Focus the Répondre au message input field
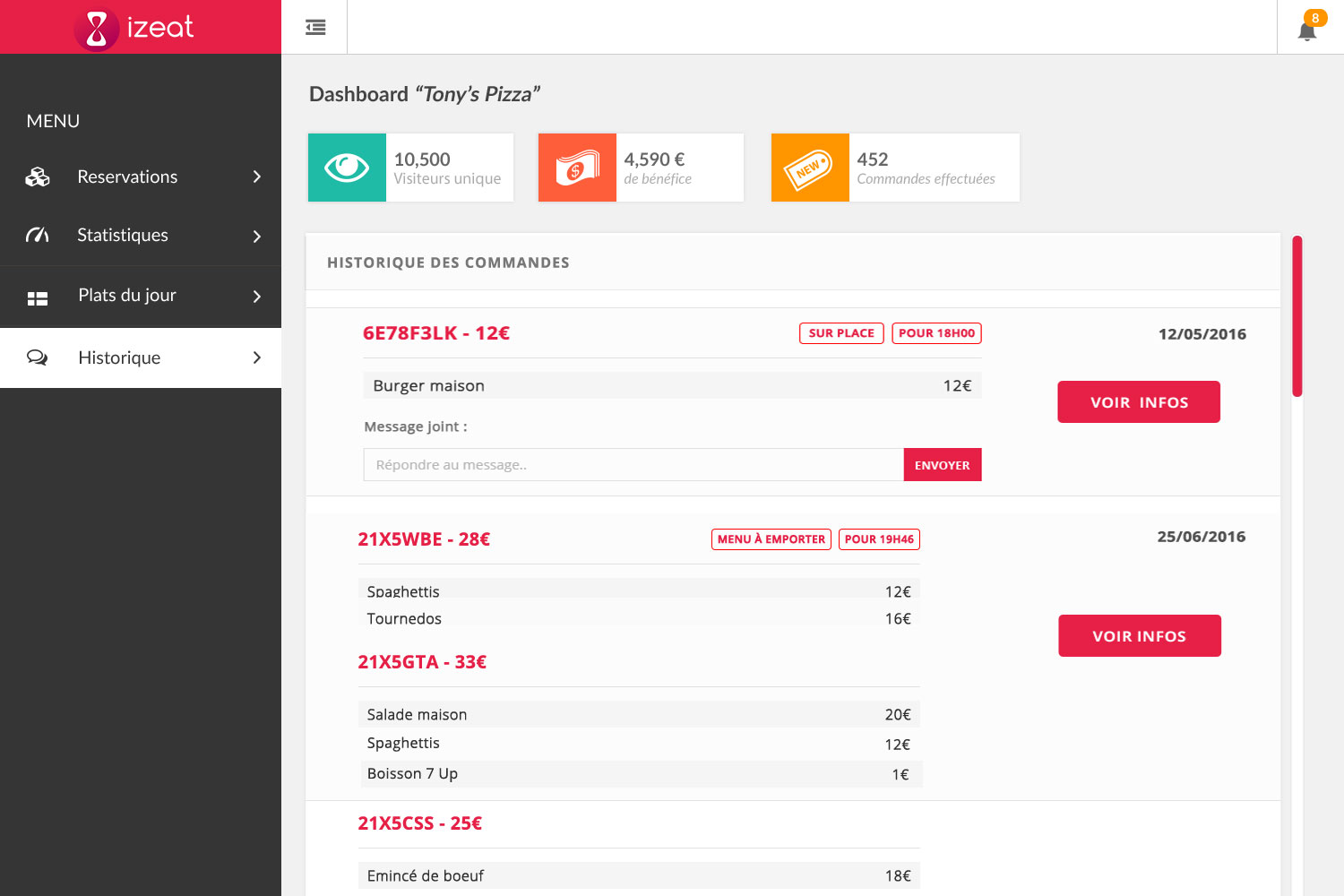Screen dimensions: 1344x896 633,465
